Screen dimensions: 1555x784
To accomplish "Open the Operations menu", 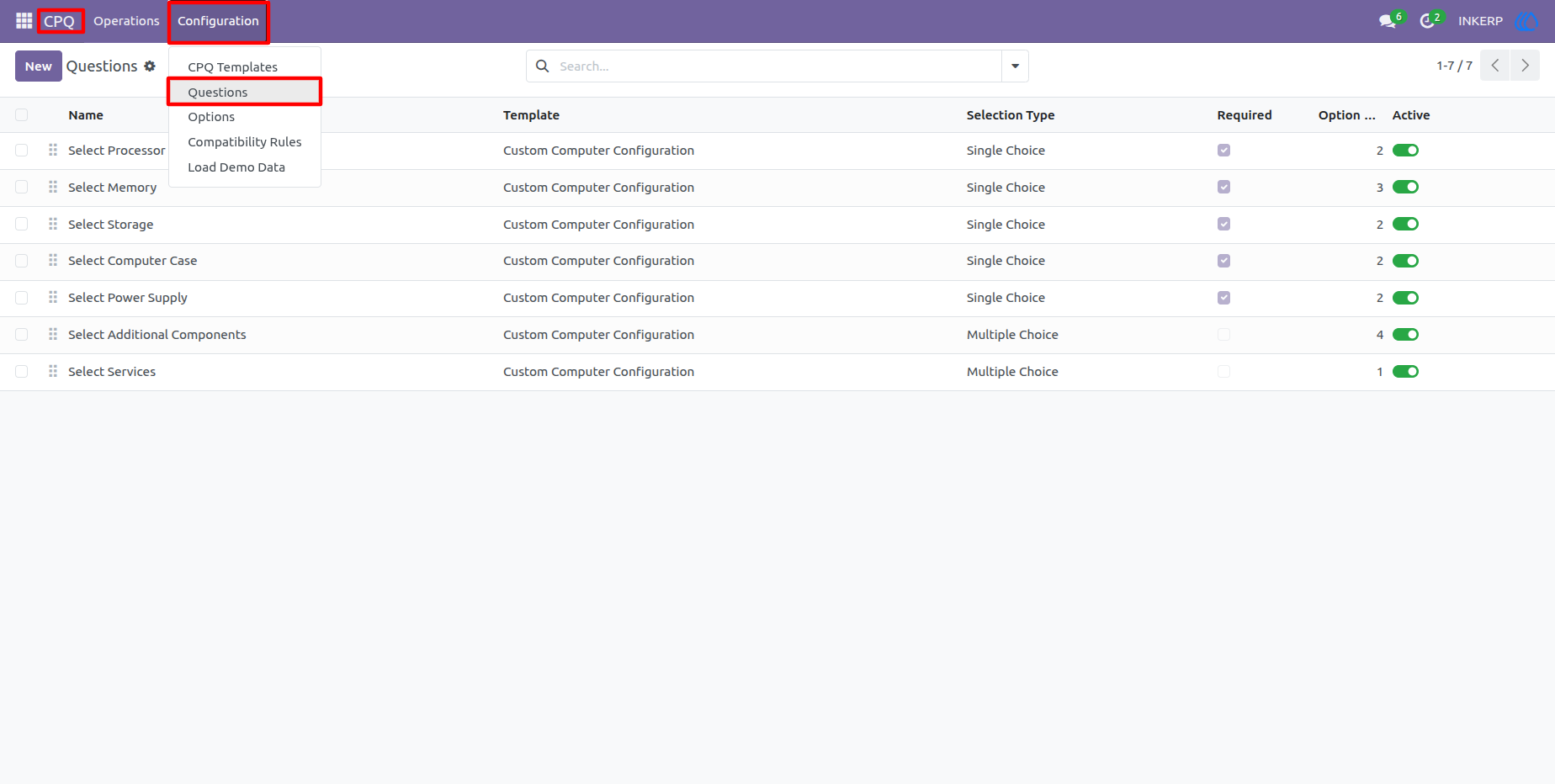I will (126, 21).
